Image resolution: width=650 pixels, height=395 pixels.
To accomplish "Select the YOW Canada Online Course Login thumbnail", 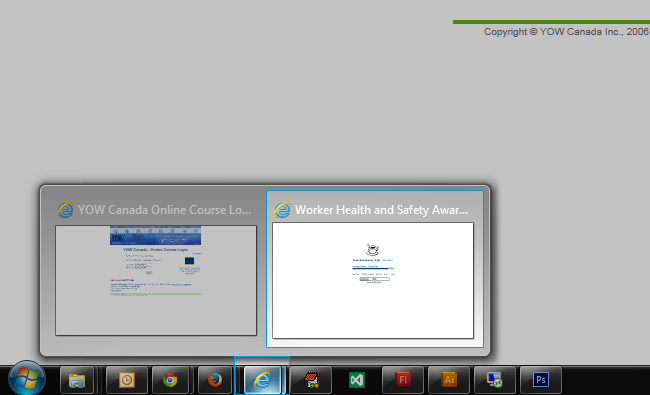I will coord(156,281).
